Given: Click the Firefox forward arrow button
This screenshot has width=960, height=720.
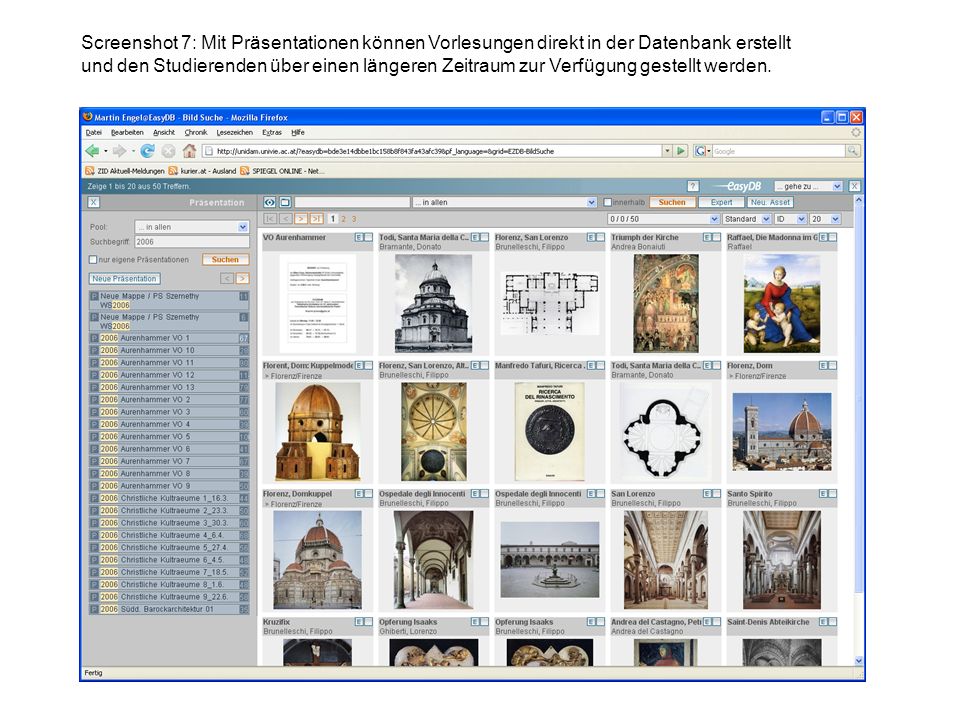Looking at the screenshot, I should (119, 151).
